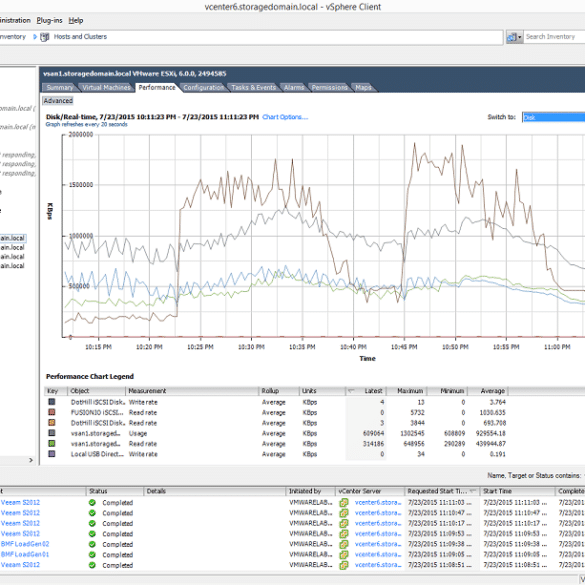Screen dimensions: 585x585
Task: Select the Local USB Direct legend object
Action: tap(97, 454)
